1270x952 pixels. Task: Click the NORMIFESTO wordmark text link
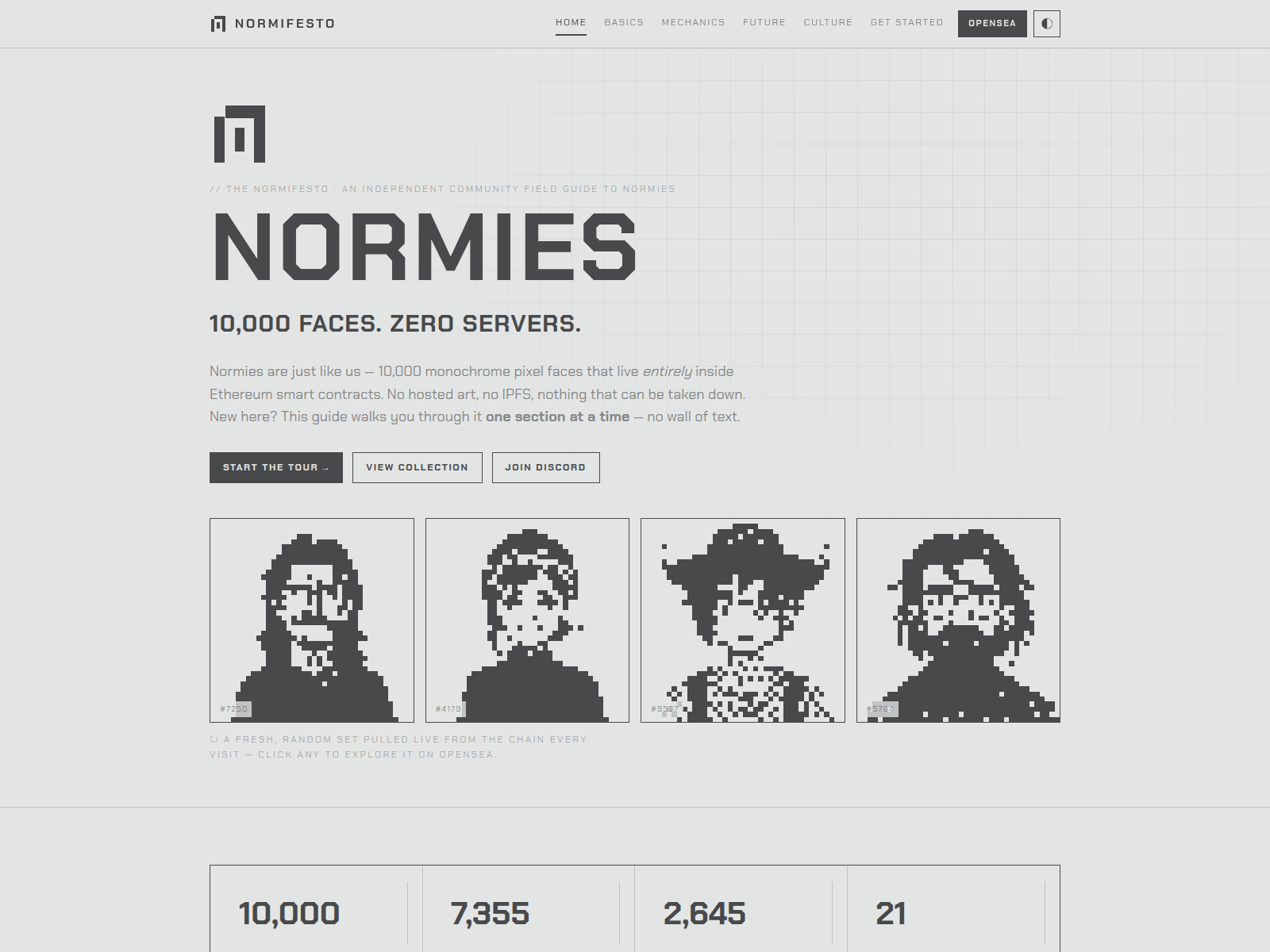(285, 24)
